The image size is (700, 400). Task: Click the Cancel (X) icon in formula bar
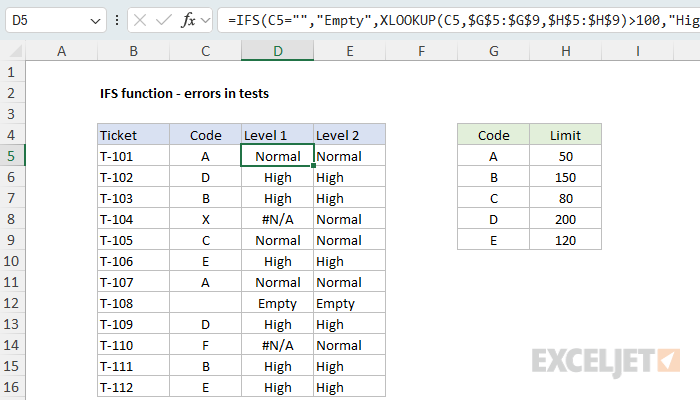click(140, 20)
